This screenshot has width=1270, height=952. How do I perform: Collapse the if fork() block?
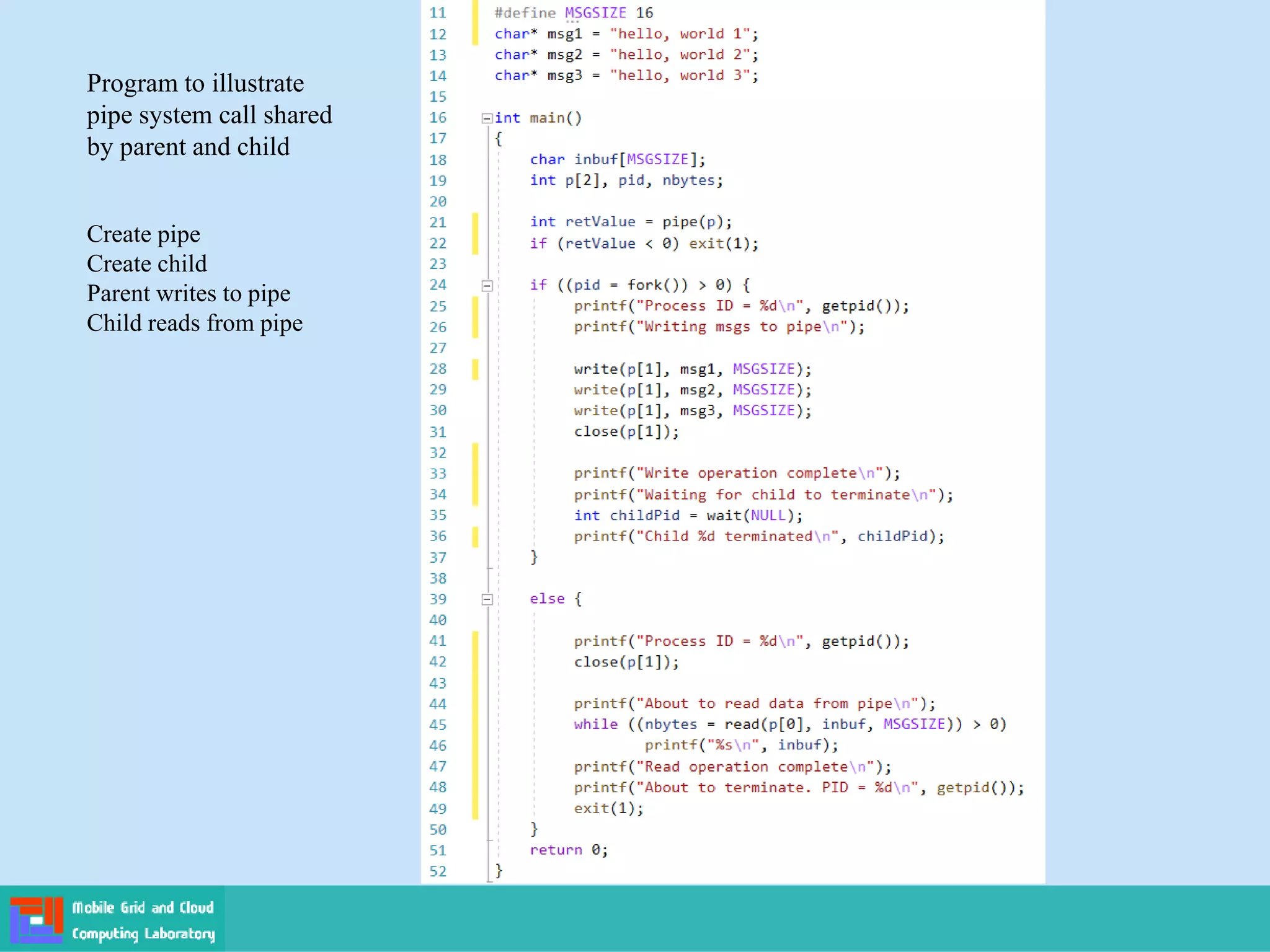click(x=487, y=286)
